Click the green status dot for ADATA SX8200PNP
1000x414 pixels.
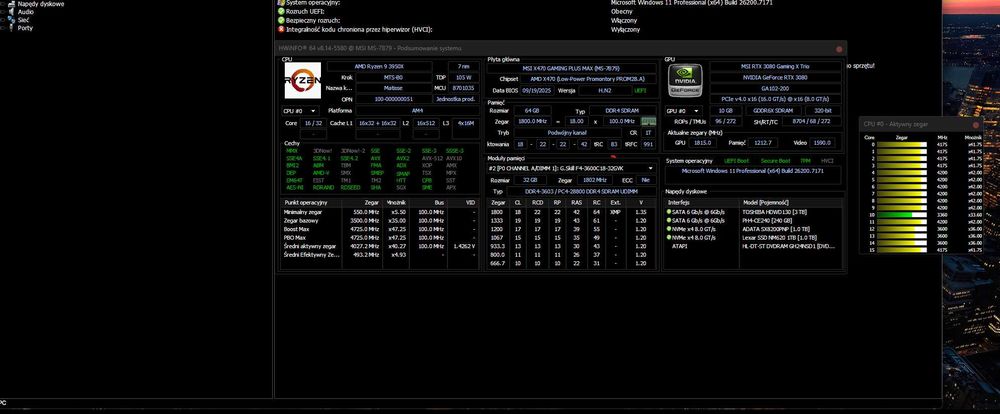coord(669,228)
